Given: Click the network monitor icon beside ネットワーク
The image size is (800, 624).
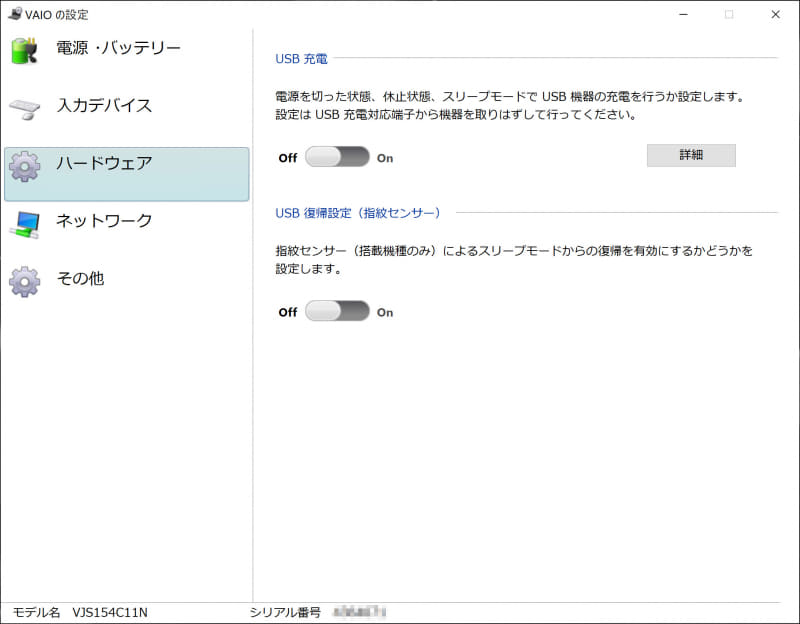Looking at the screenshot, I should pos(27,221).
